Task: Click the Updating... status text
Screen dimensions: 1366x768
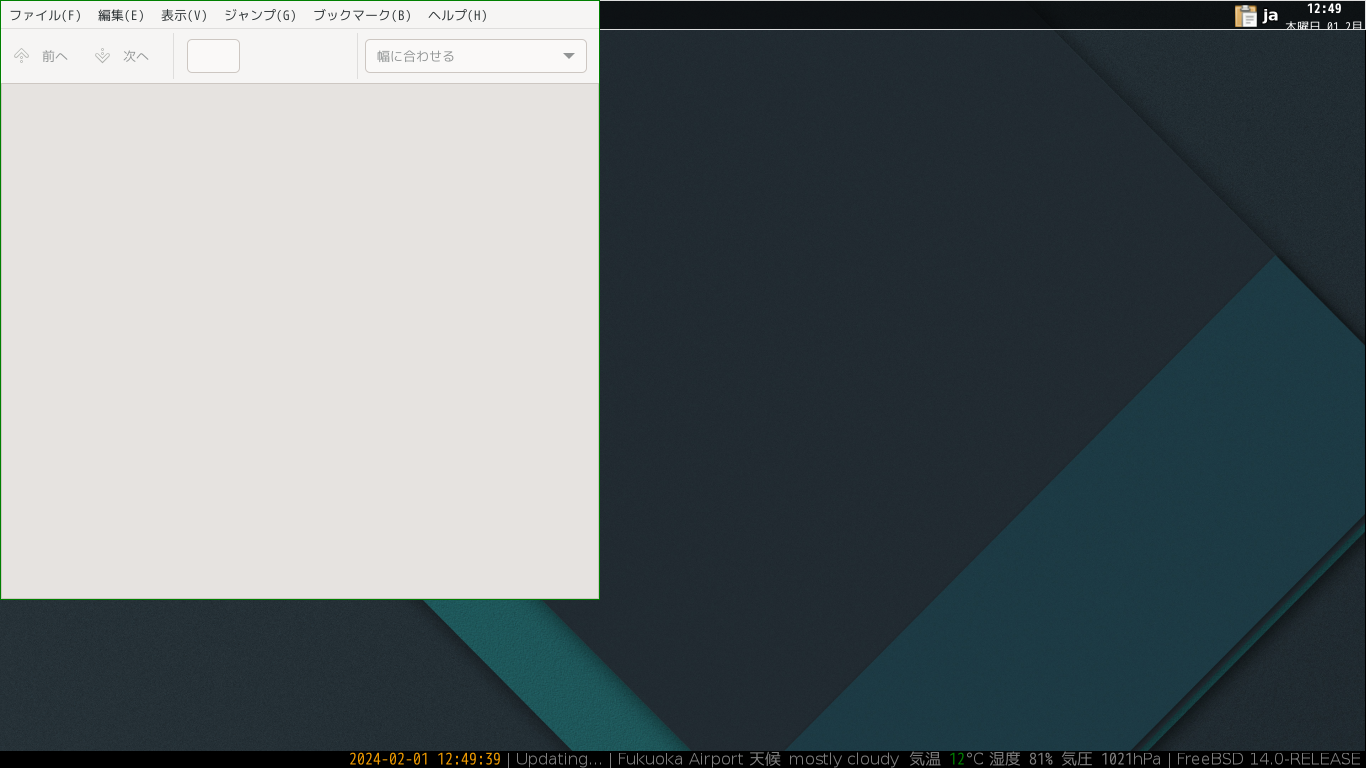Action: [559, 759]
